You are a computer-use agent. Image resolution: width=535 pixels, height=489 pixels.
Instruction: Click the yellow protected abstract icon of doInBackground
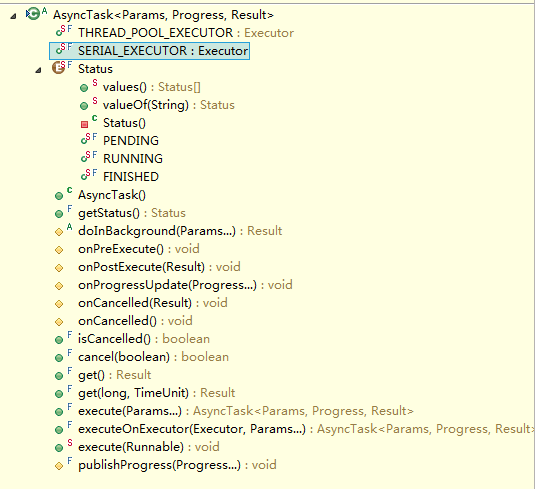(63, 230)
